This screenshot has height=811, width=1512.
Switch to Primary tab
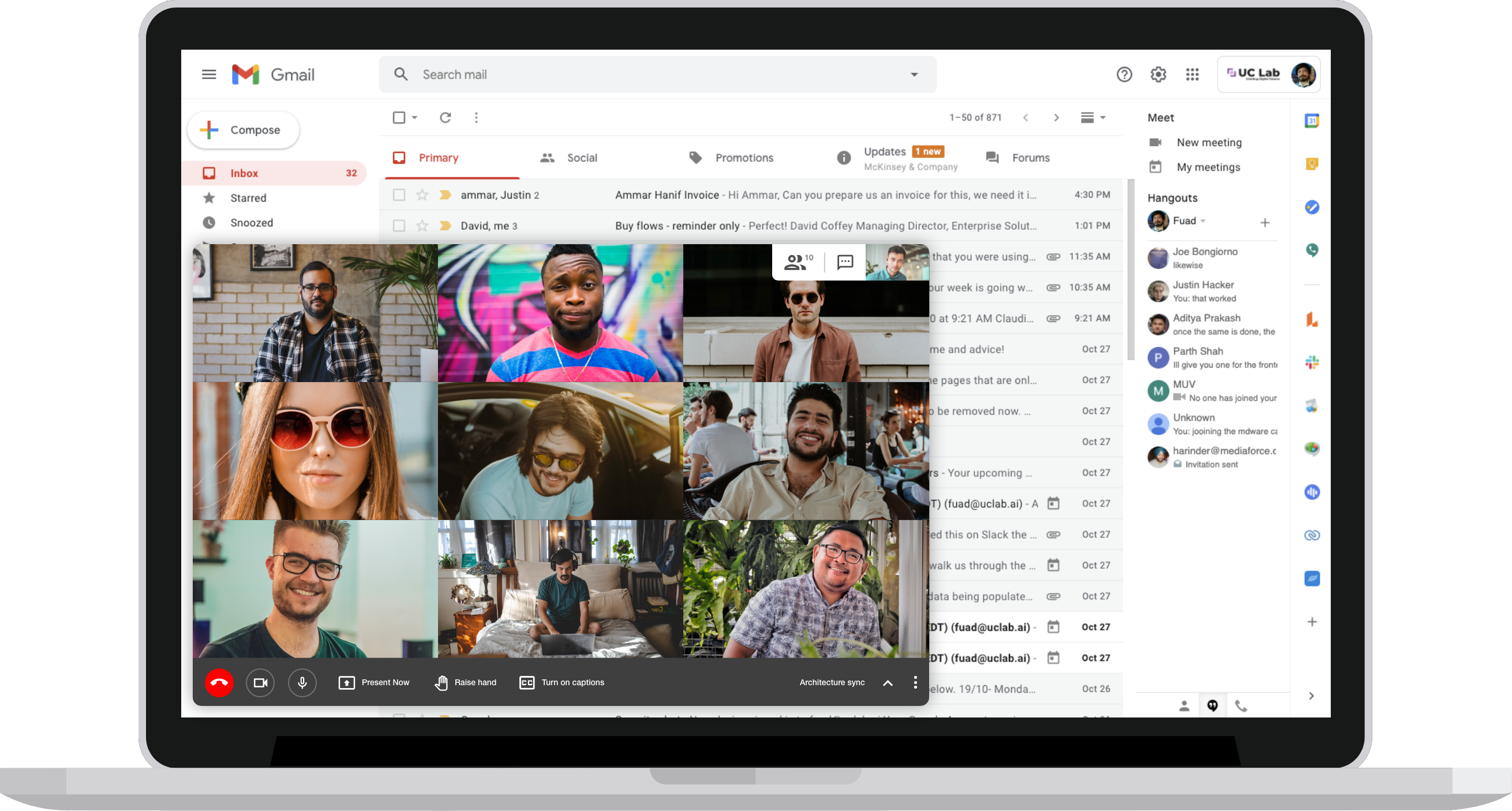[x=452, y=158]
